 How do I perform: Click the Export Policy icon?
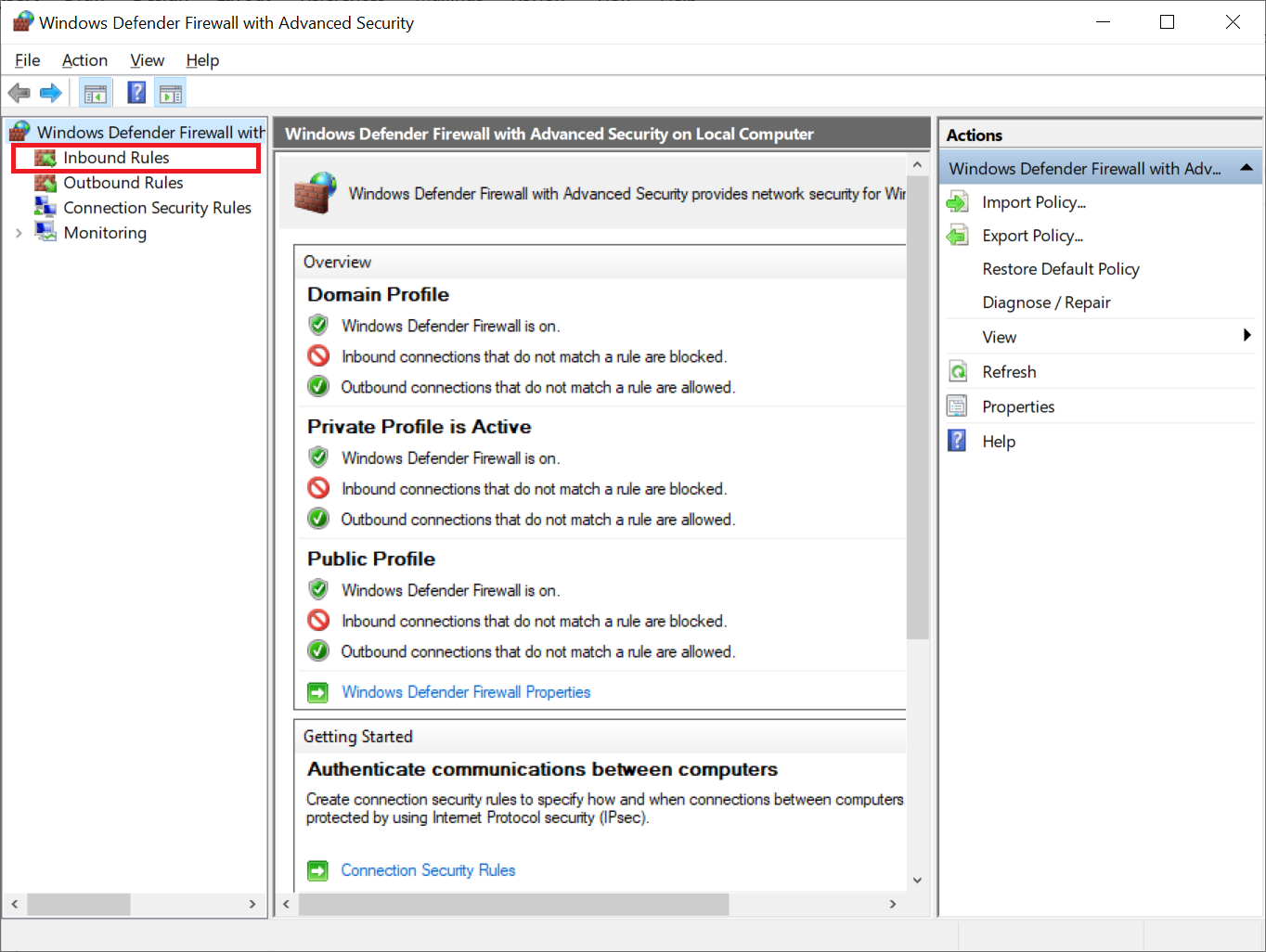957,236
